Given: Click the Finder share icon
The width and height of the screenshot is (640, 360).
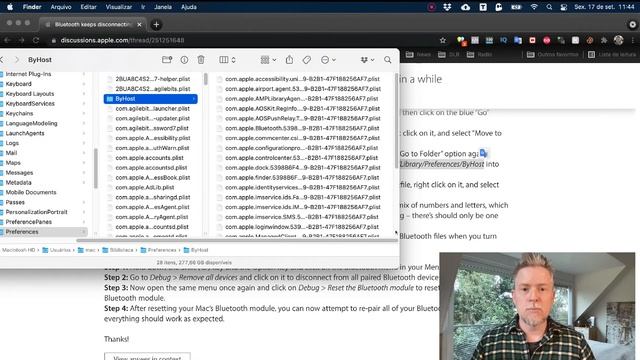Looking at the screenshot, I should click(289, 60).
